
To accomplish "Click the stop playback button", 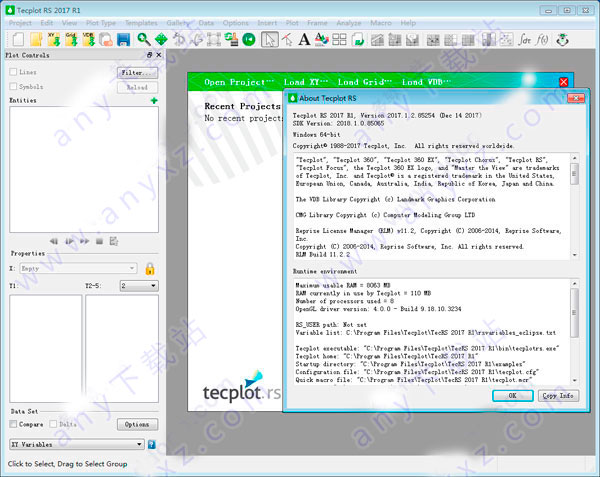I will (x=99, y=241).
